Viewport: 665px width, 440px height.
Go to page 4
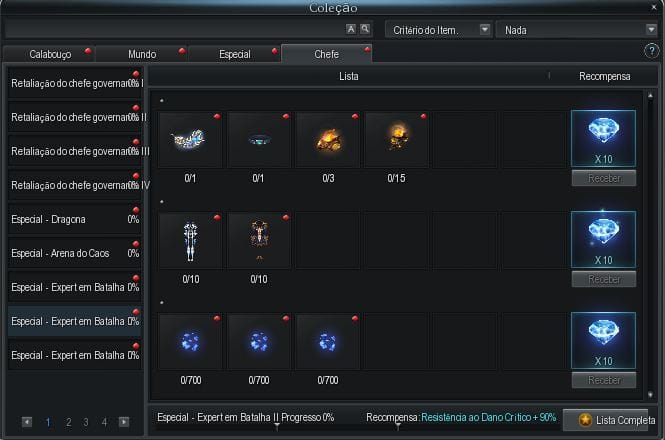(104, 422)
